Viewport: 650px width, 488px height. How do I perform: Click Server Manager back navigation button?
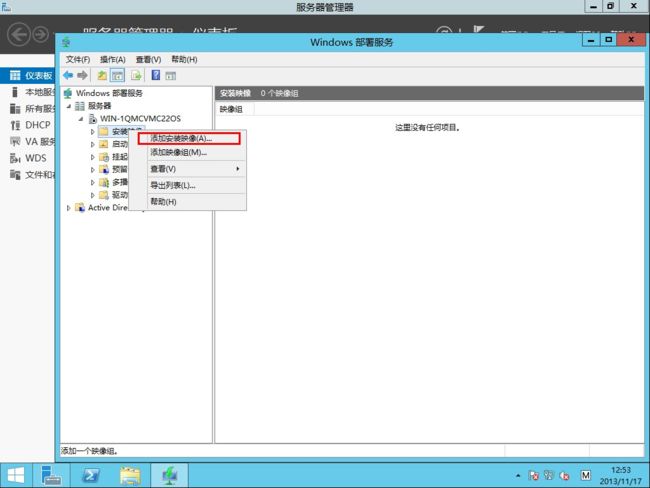click(19, 34)
